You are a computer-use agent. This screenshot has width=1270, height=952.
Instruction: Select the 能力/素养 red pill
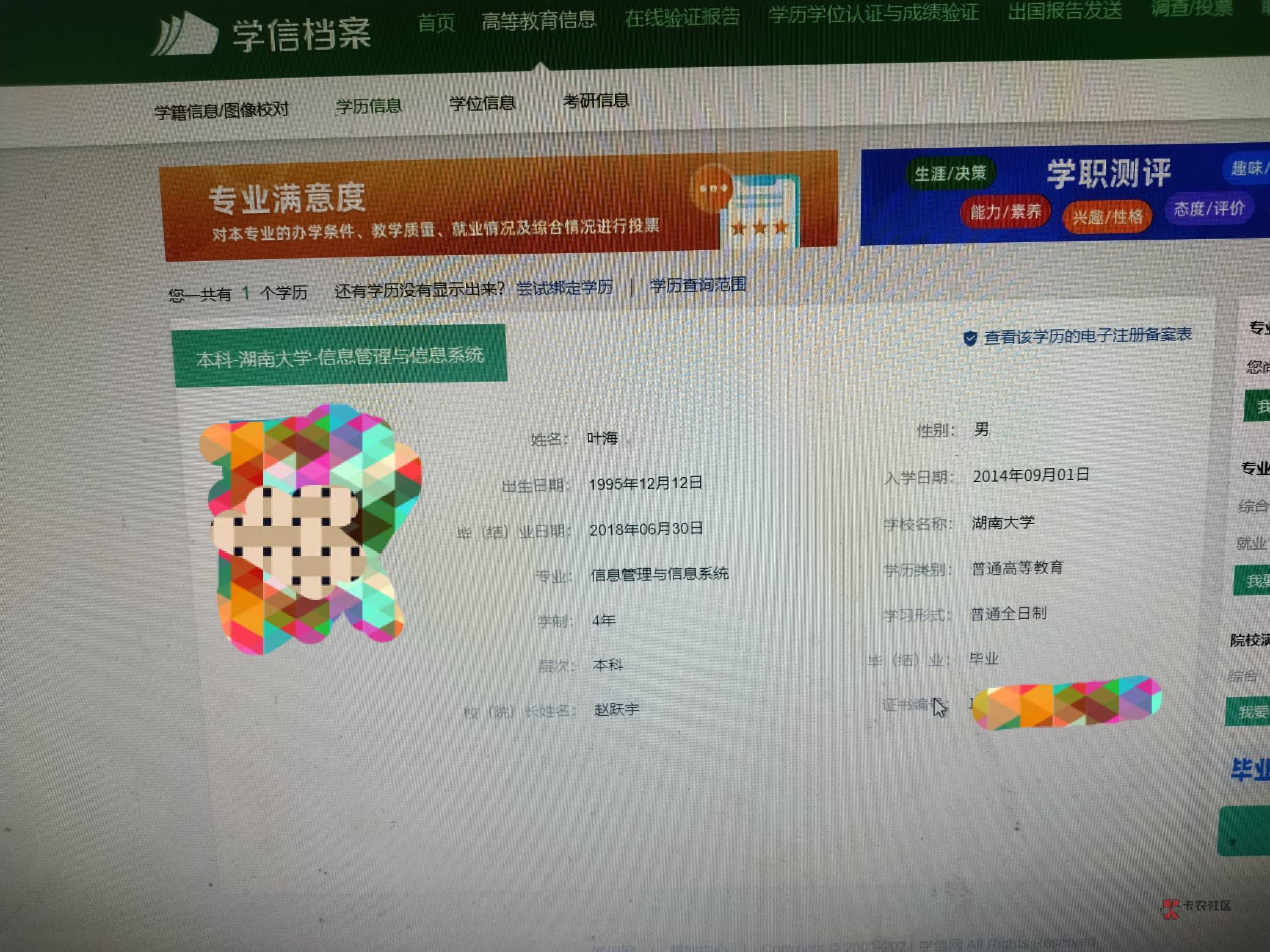tap(1005, 212)
